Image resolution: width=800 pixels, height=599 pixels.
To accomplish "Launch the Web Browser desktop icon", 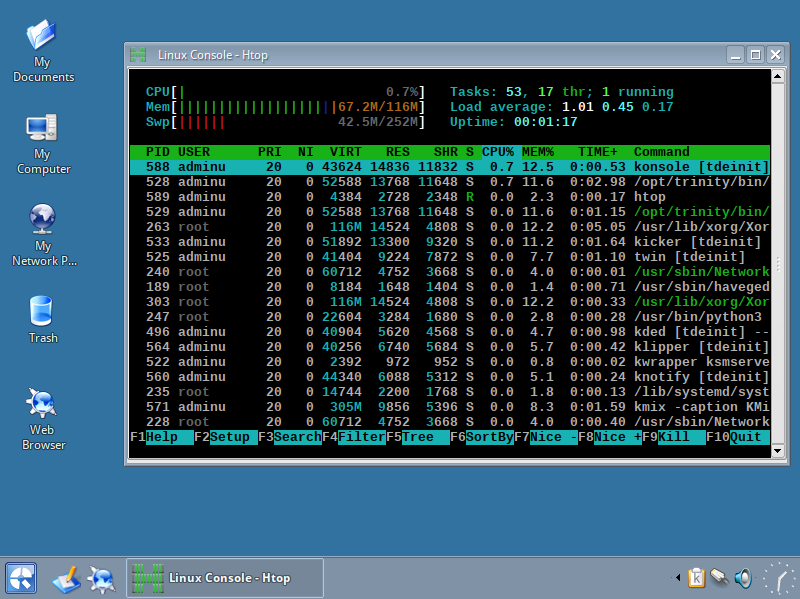I will coord(42,418).
